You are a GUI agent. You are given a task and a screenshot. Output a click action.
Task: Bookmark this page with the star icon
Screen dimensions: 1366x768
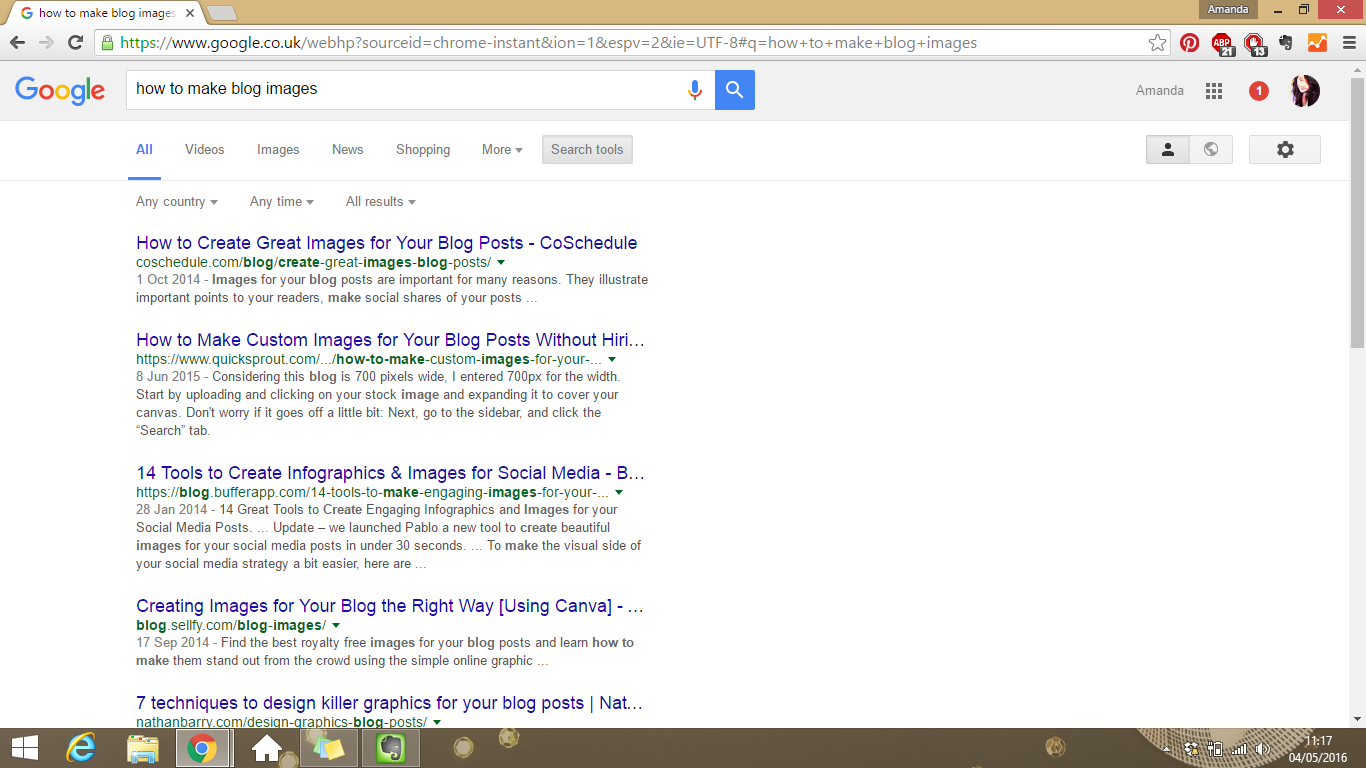coord(1157,43)
